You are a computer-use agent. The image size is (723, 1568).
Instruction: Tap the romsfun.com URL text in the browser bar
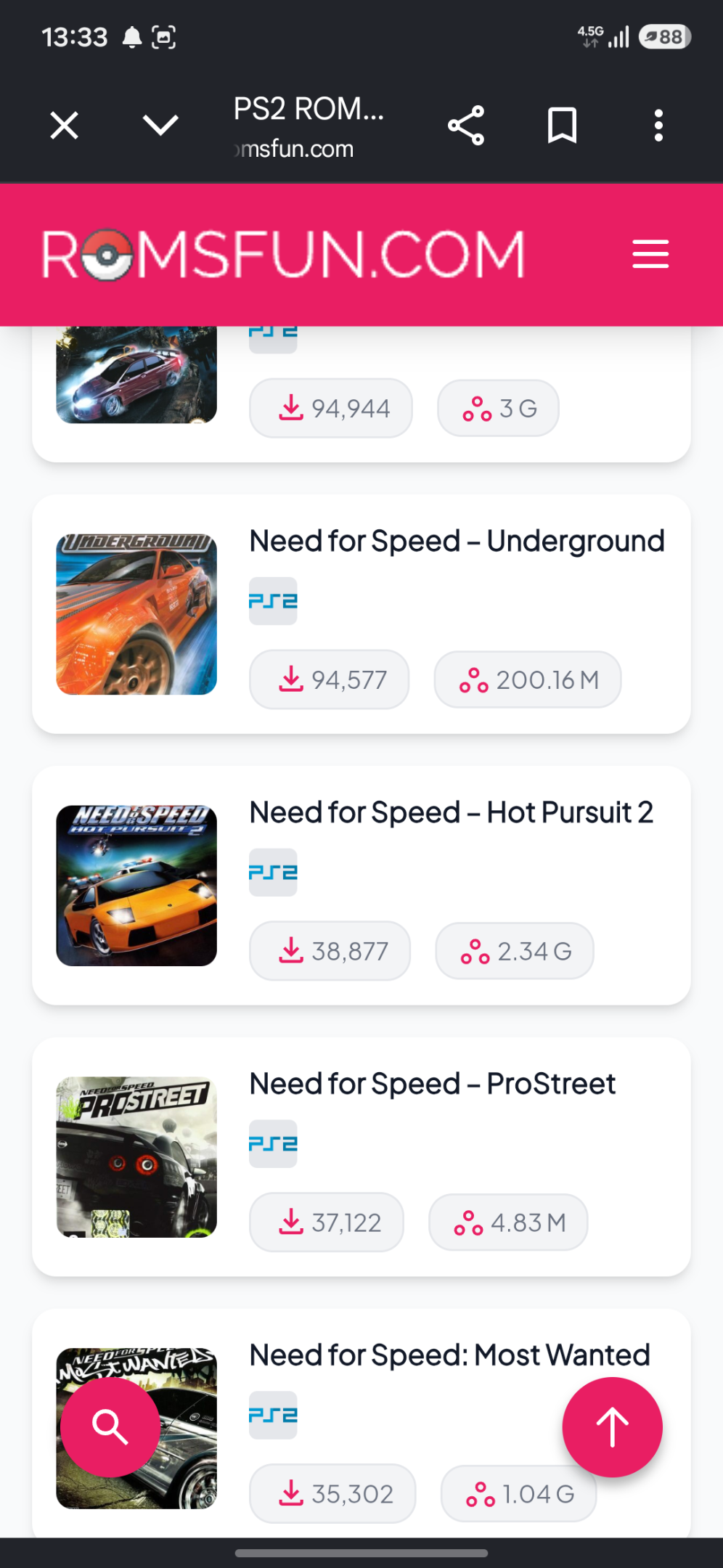[x=294, y=149]
